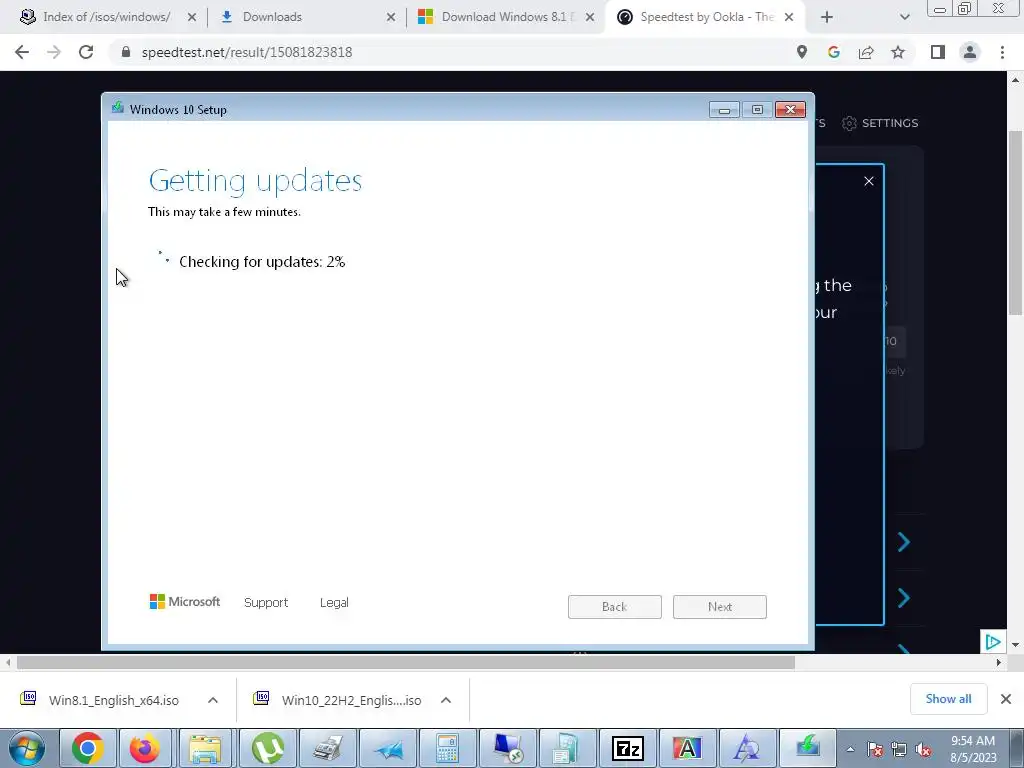Close the Index of /isos/windows/ tab
Viewport: 1024px width, 768px height.
point(191,18)
